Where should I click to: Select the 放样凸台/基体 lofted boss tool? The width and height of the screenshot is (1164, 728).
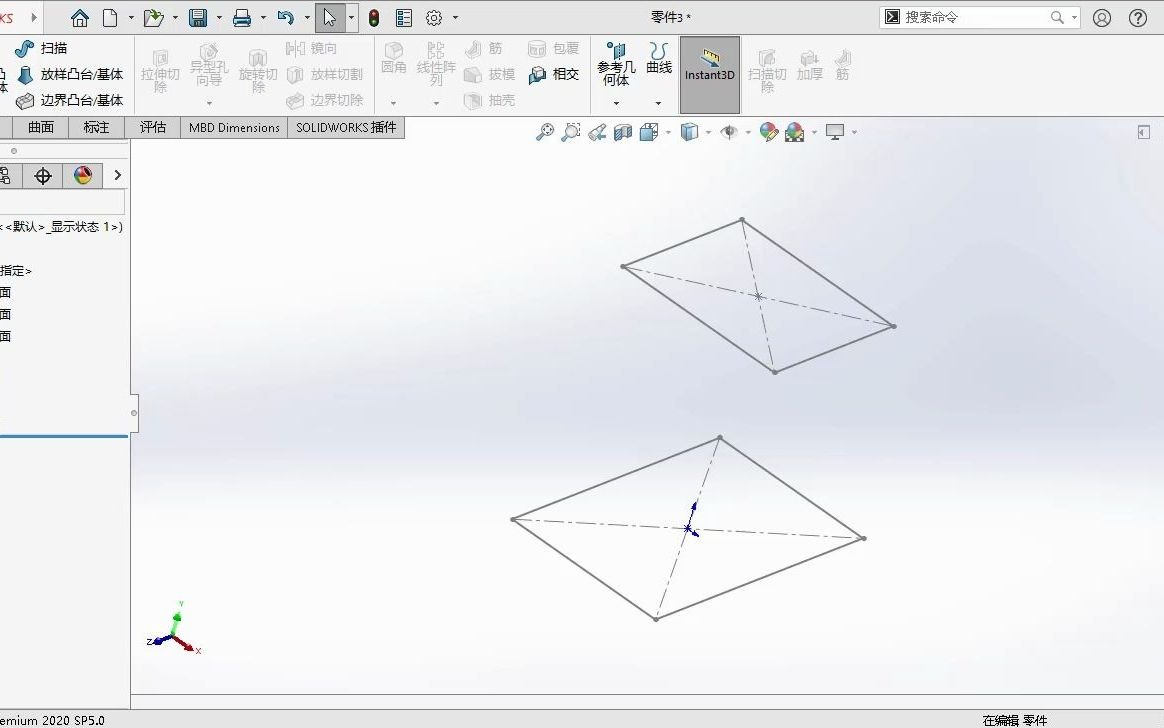[67, 73]
